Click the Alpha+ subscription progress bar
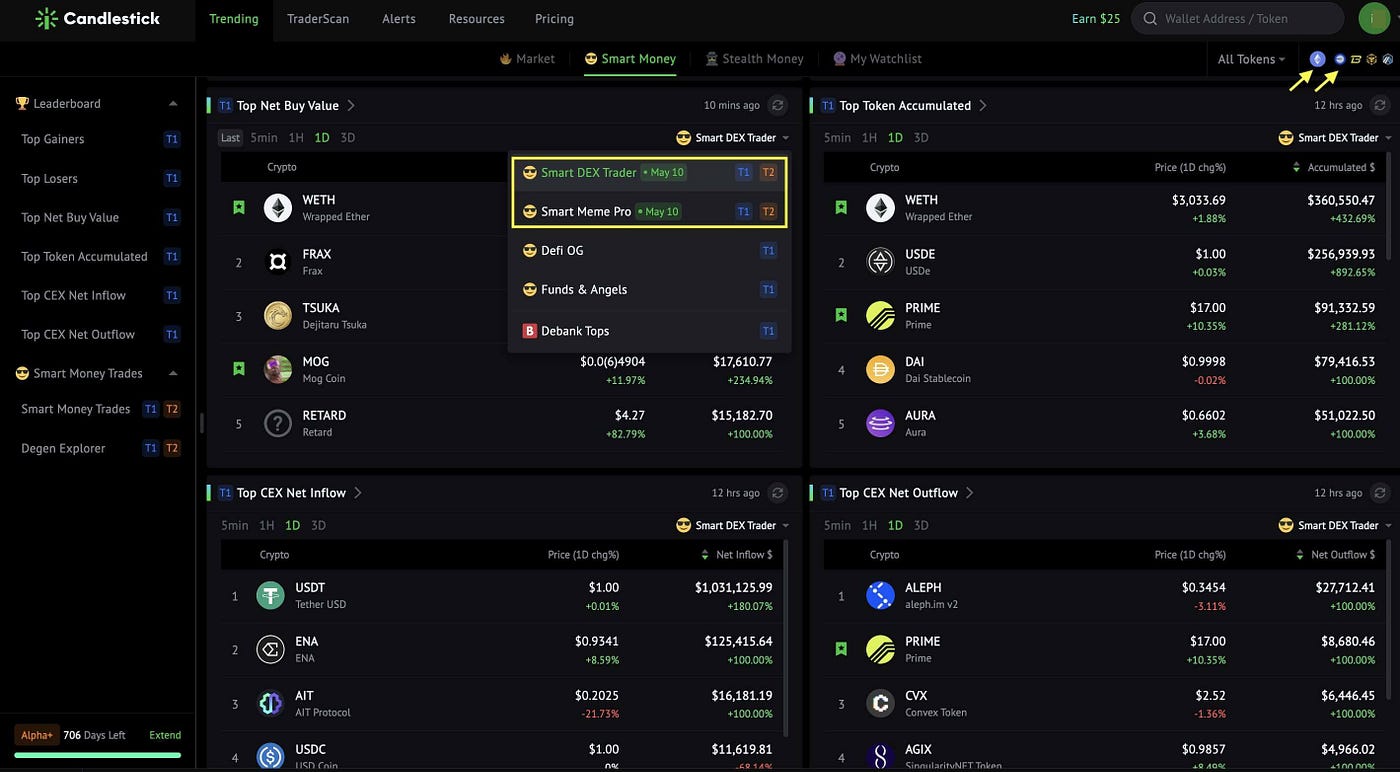1400x772 pixels. [98, 755]
